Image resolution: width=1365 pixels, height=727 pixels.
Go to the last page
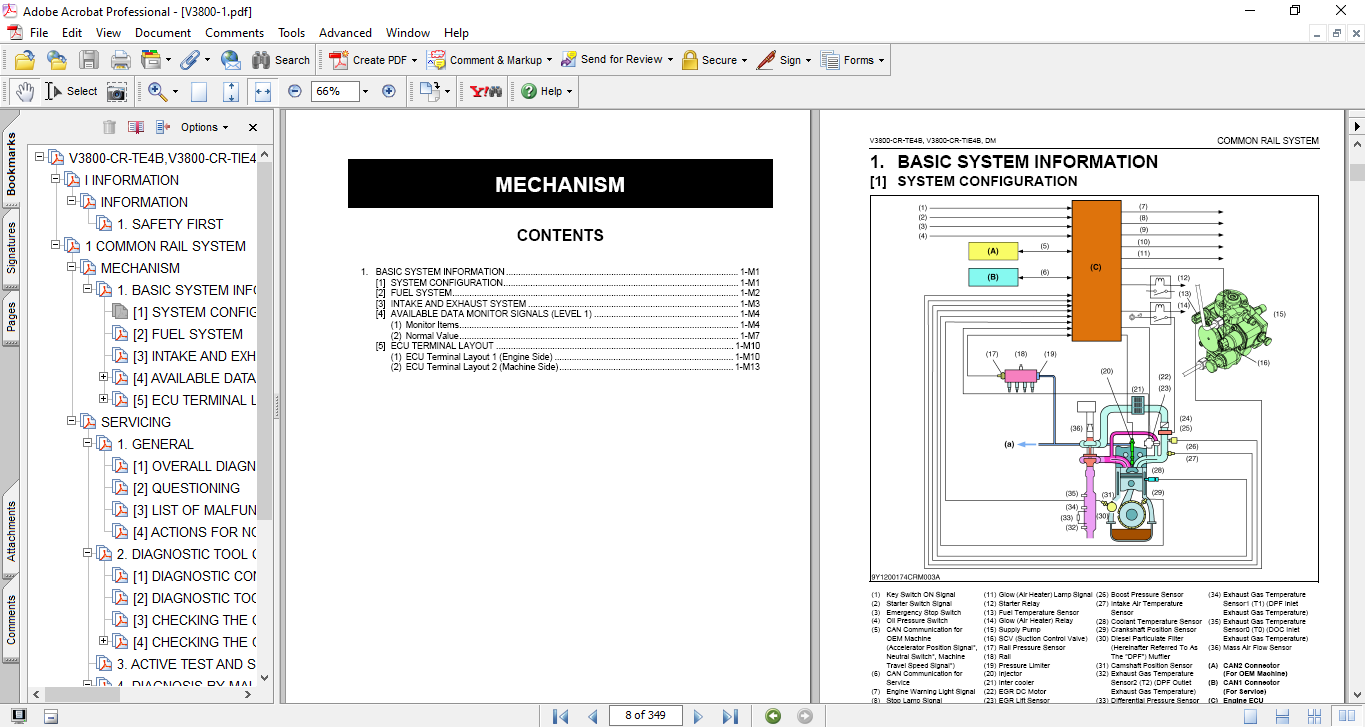coord(730,716)
